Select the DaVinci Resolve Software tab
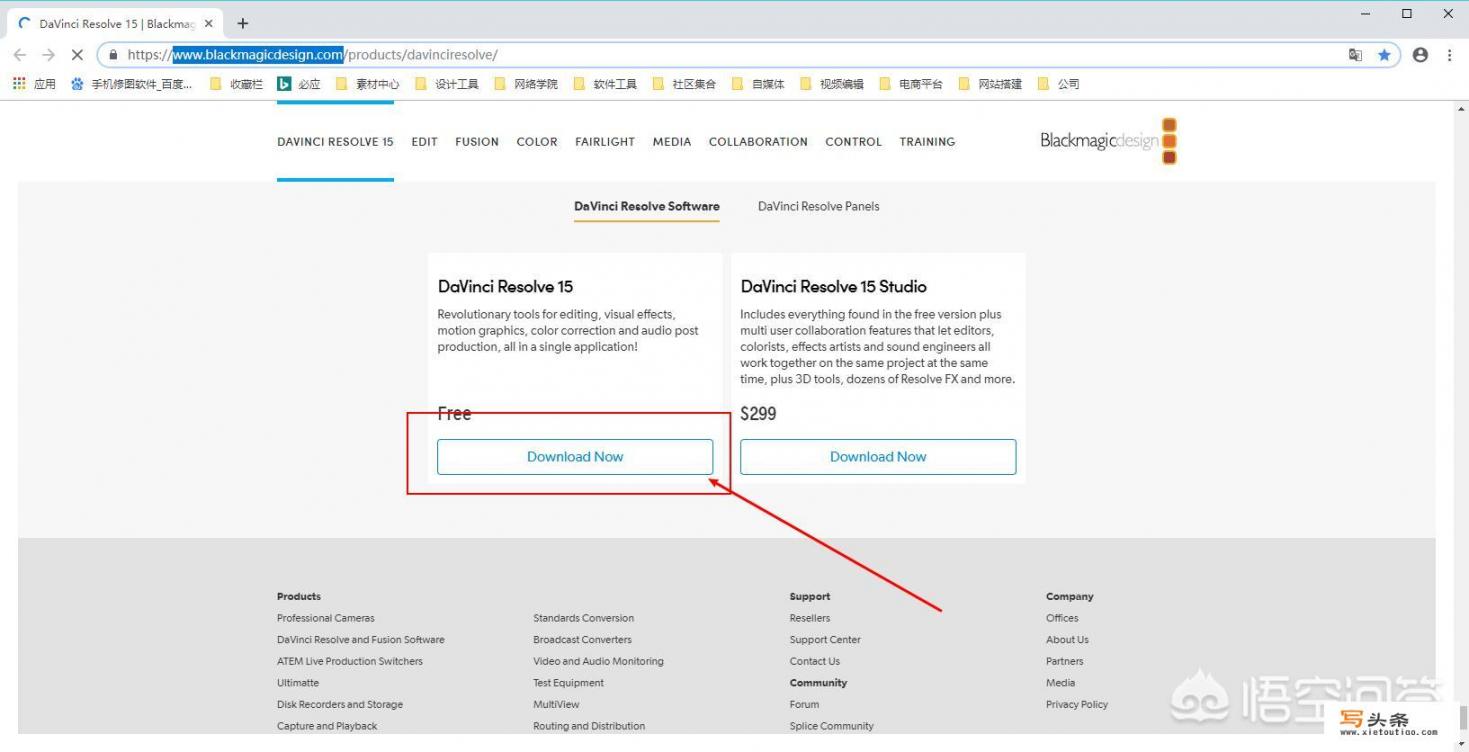1469x752 pixels. (x=647, y=206)
